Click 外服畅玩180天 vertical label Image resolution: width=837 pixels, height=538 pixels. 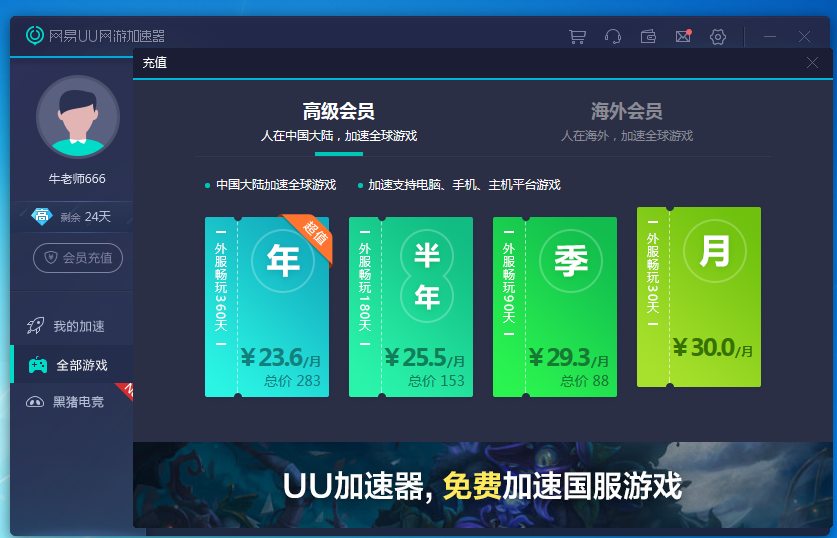pos(365,287)
